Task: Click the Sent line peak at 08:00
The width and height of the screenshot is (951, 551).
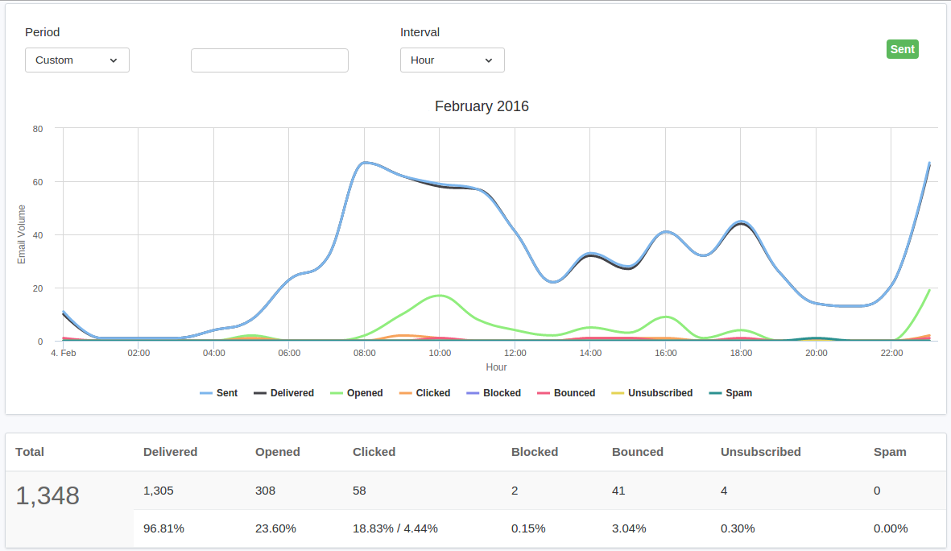Action: 365,163
